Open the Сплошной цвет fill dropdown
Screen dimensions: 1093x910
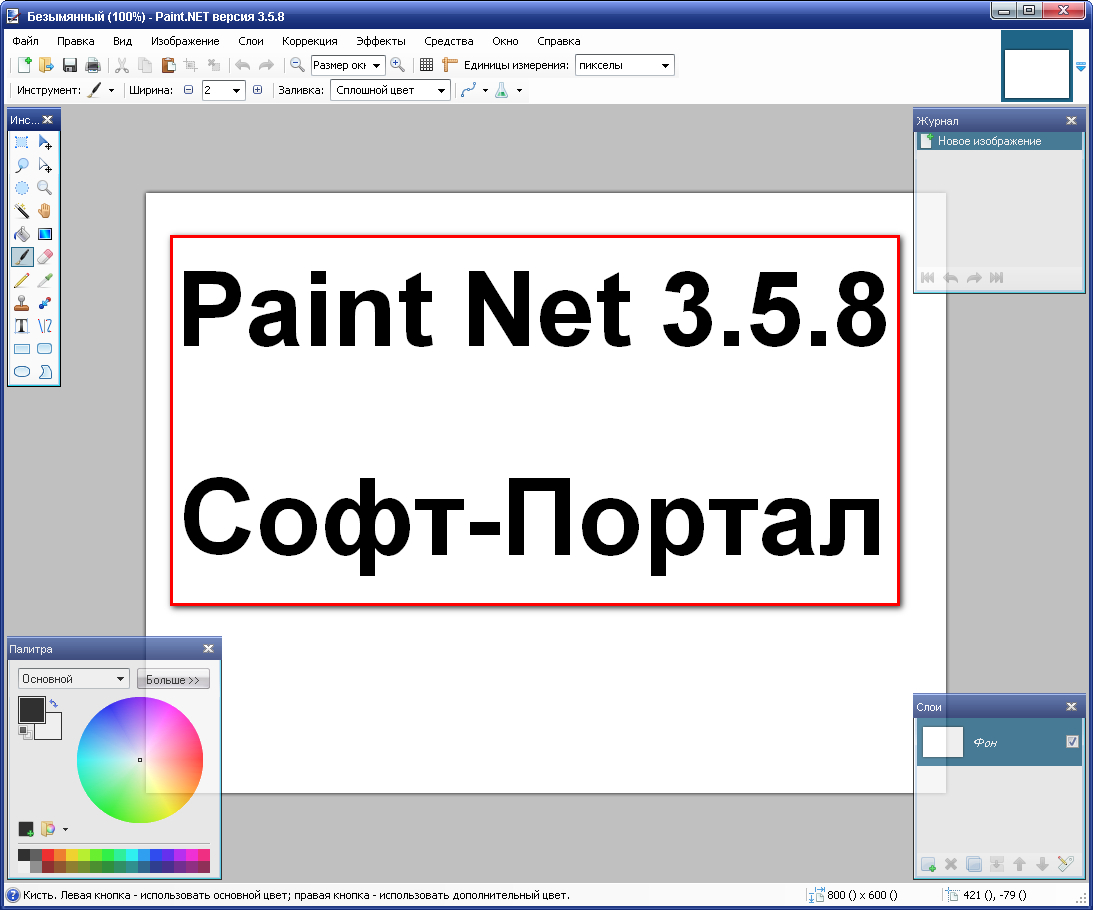[390, 90]
